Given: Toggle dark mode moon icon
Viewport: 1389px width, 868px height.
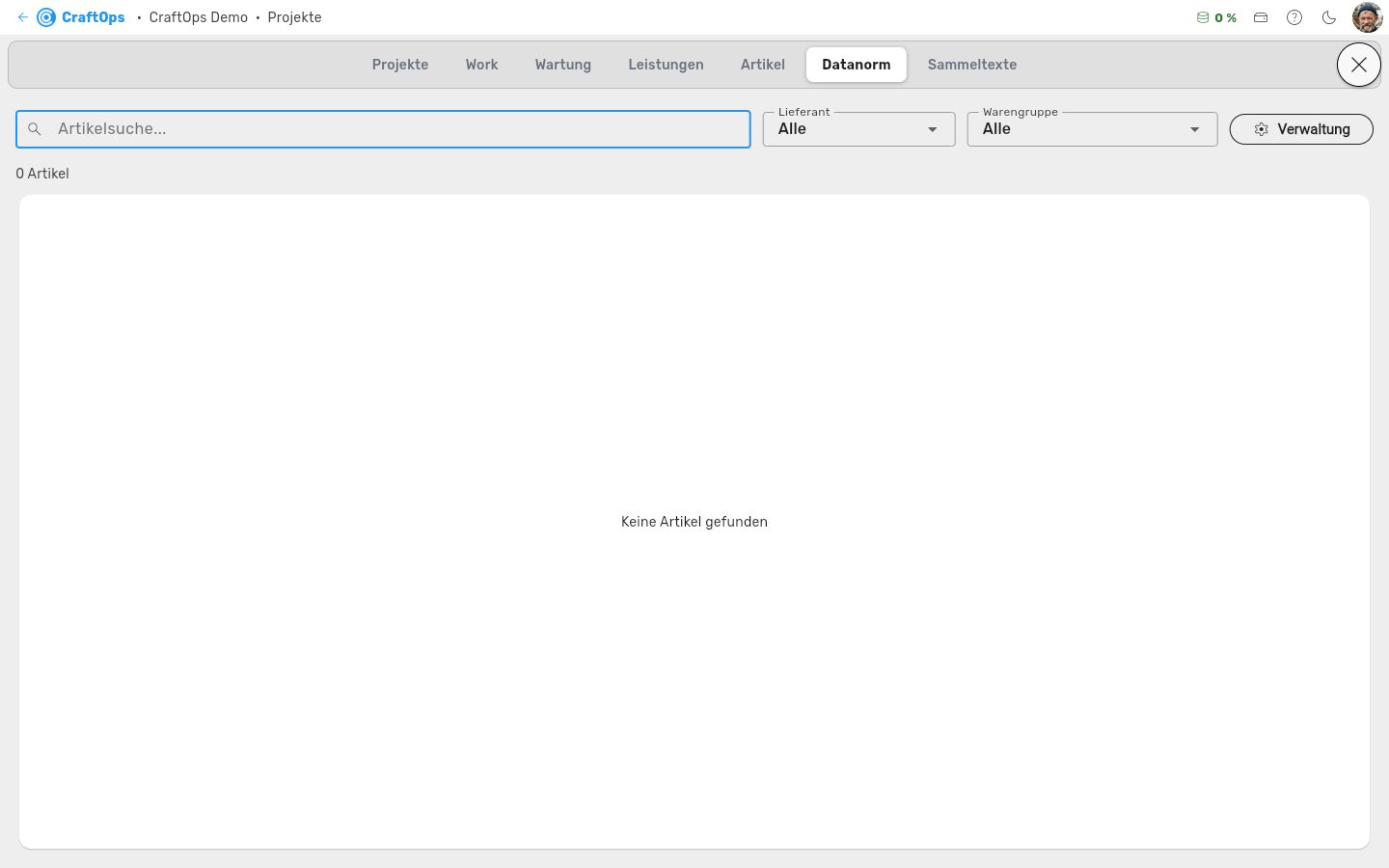Looking at the screenshot, I should 1329,17.
